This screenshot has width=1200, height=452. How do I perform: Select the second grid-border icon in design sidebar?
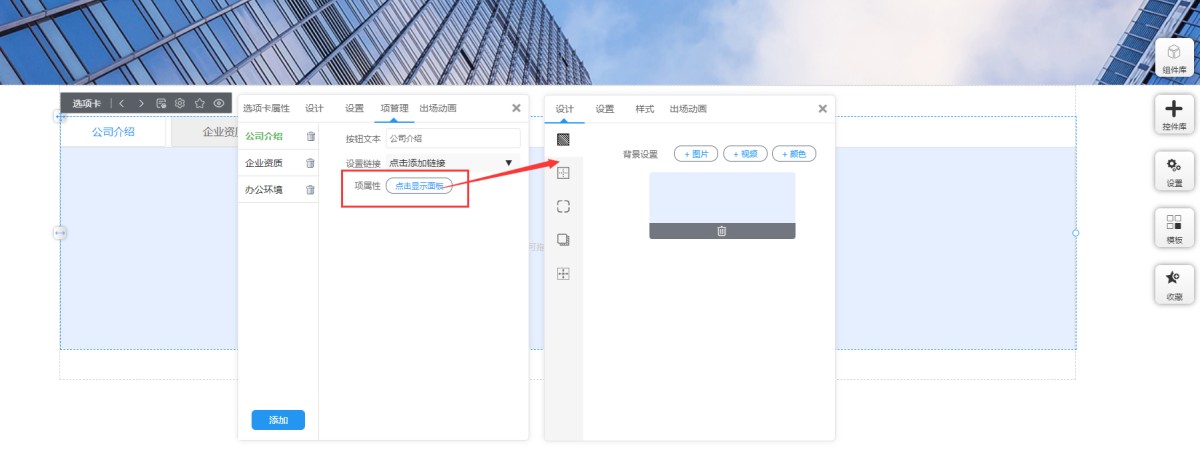pos(563,173)
